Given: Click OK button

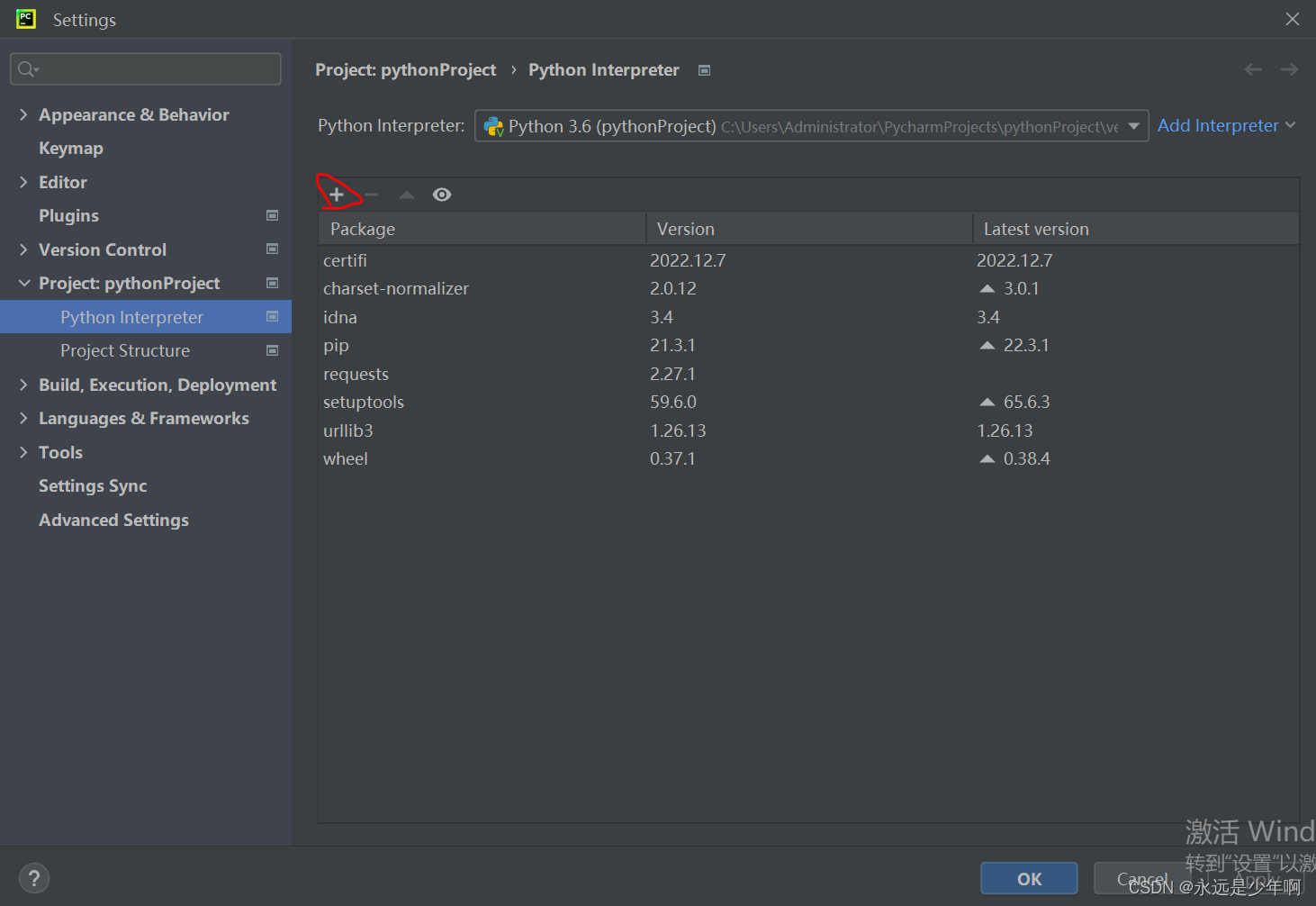Looking at the screenshot, I should pyautogui.click(x=1029, y=879).
